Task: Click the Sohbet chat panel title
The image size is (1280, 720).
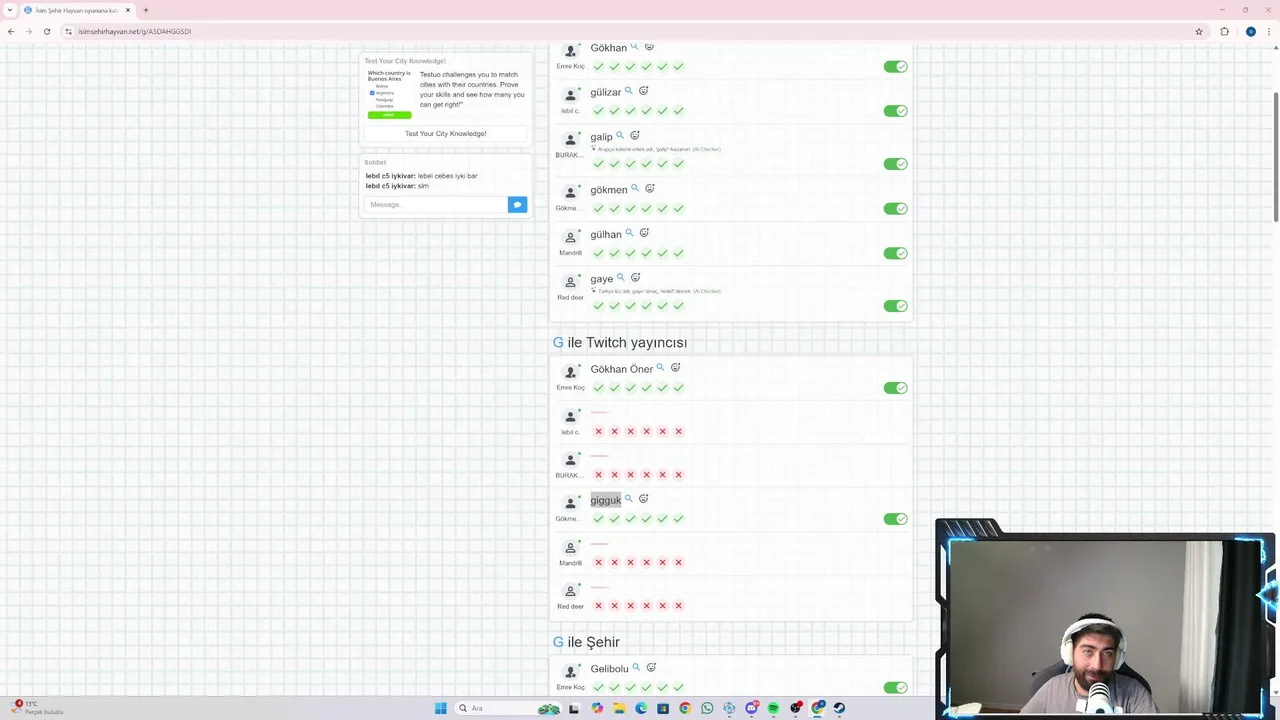Action: [x=375, y=162]
